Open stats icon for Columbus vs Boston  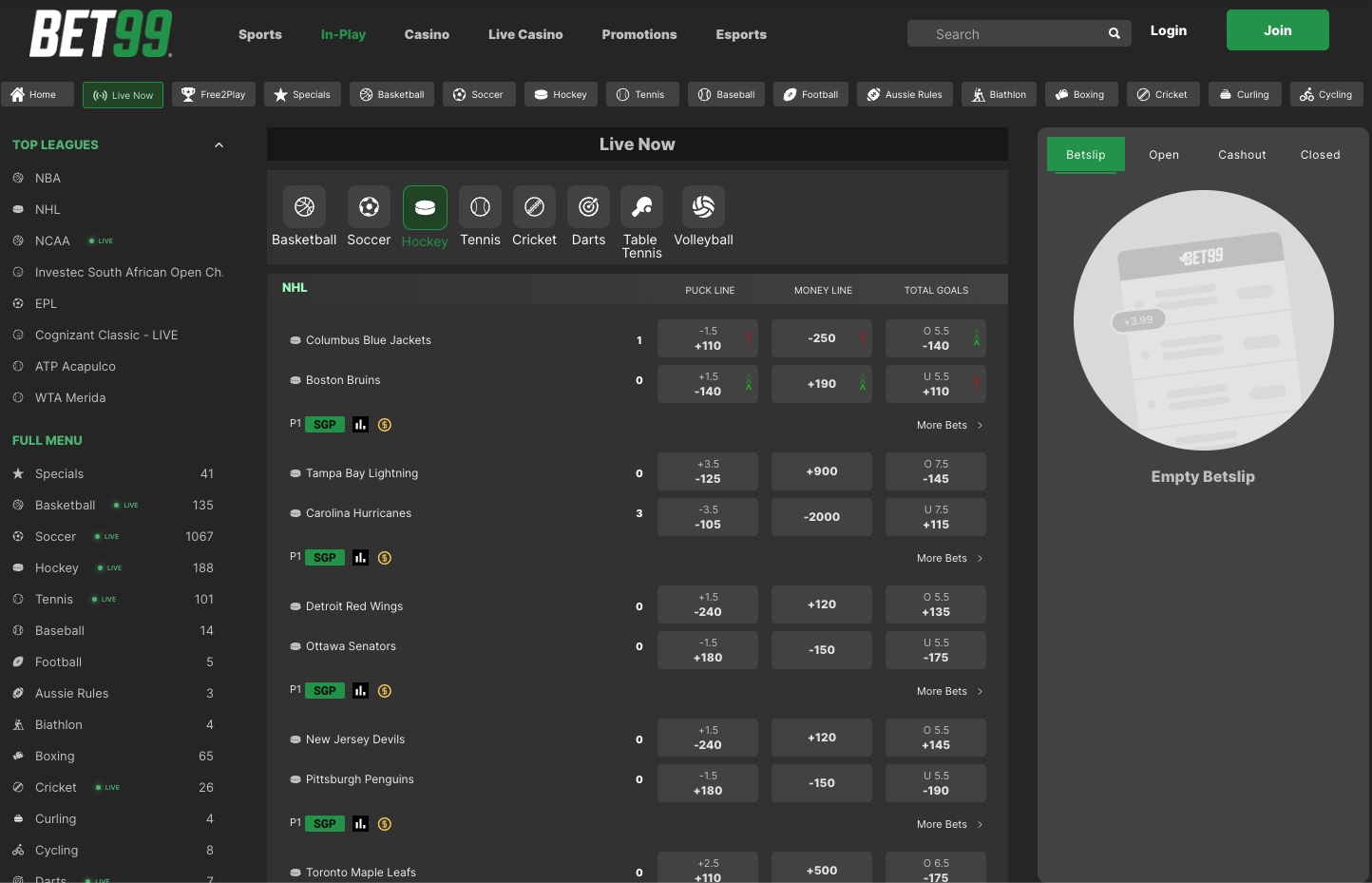click(360, 425)
